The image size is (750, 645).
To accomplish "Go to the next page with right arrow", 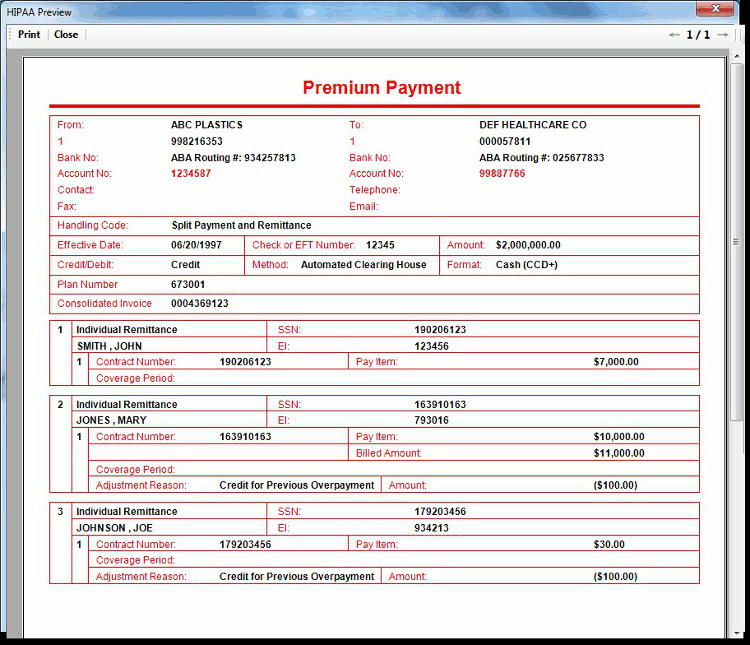I will [x=723, y=35].
